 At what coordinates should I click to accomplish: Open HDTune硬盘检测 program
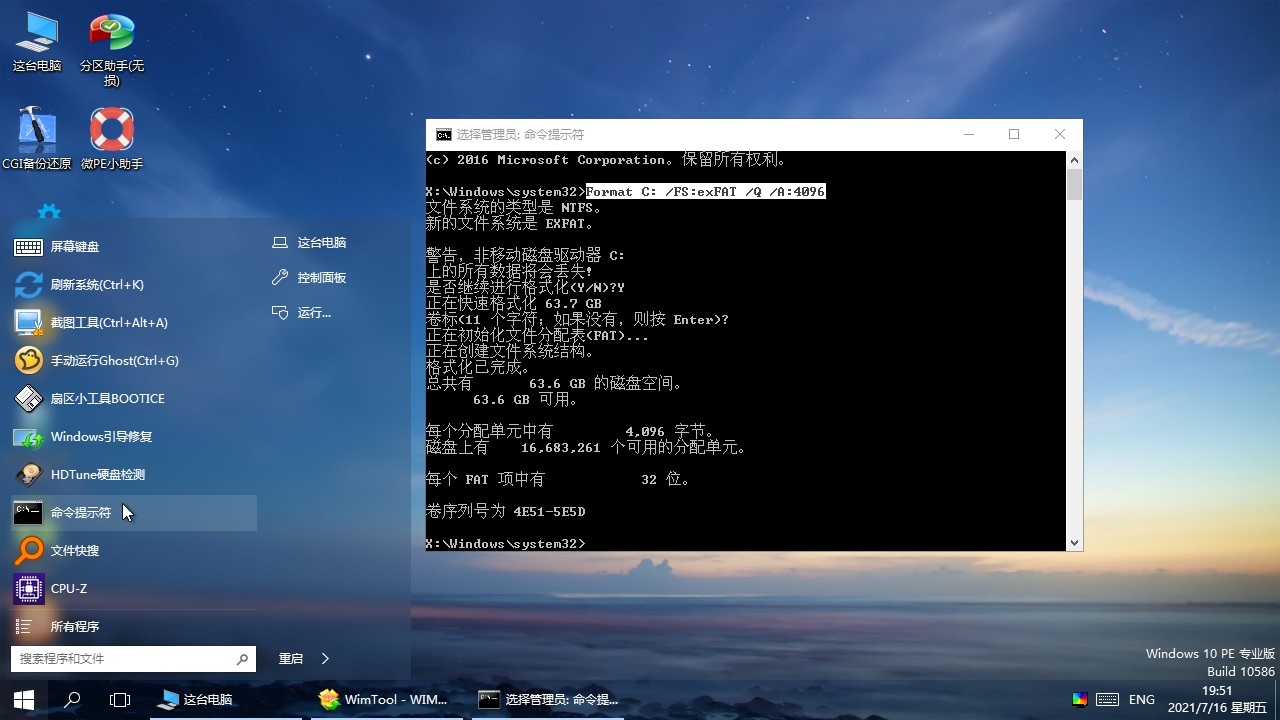tap(134, 474)
